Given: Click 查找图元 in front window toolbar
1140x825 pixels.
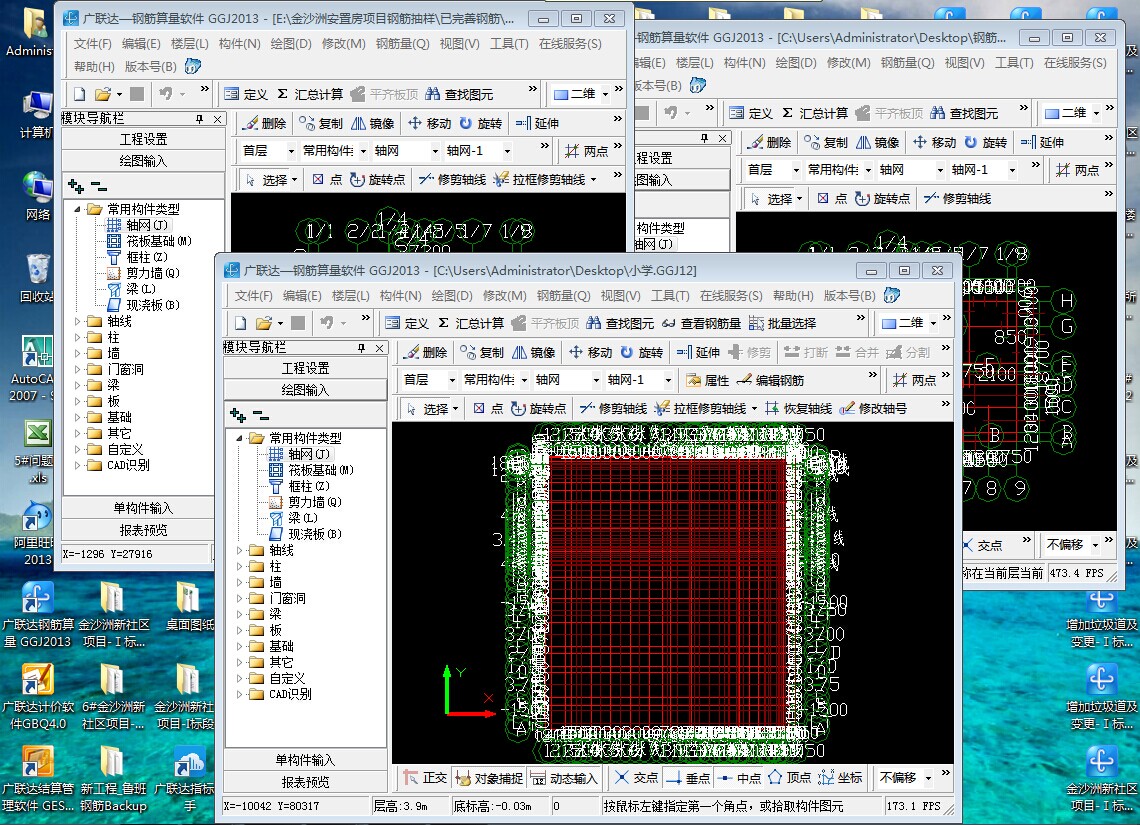Looking at the screenshot, I should point(619,323).
